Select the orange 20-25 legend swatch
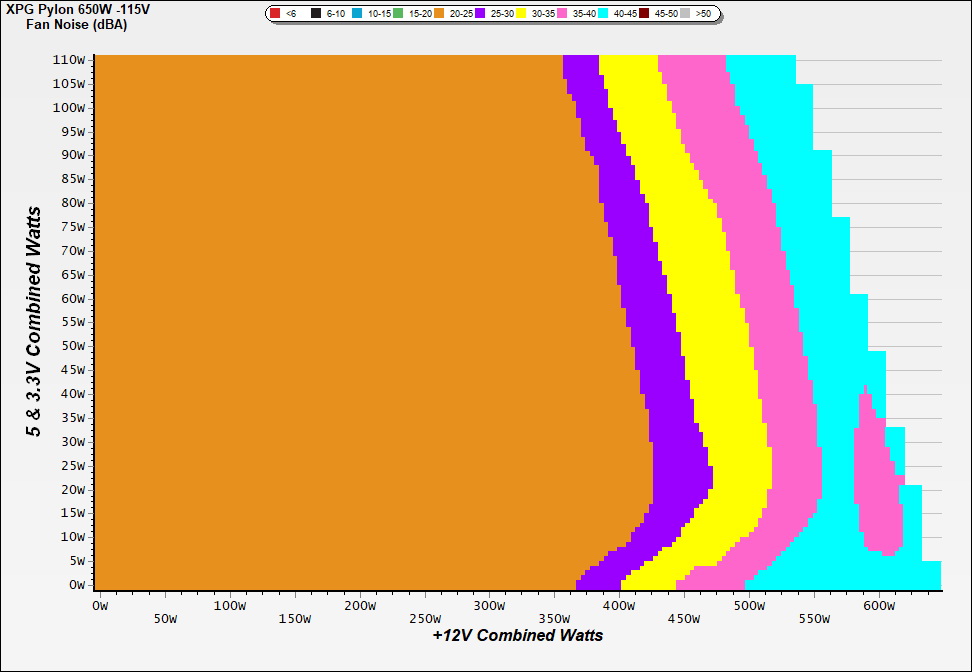The width and height of the screenshot is (972, 672). 438,14
